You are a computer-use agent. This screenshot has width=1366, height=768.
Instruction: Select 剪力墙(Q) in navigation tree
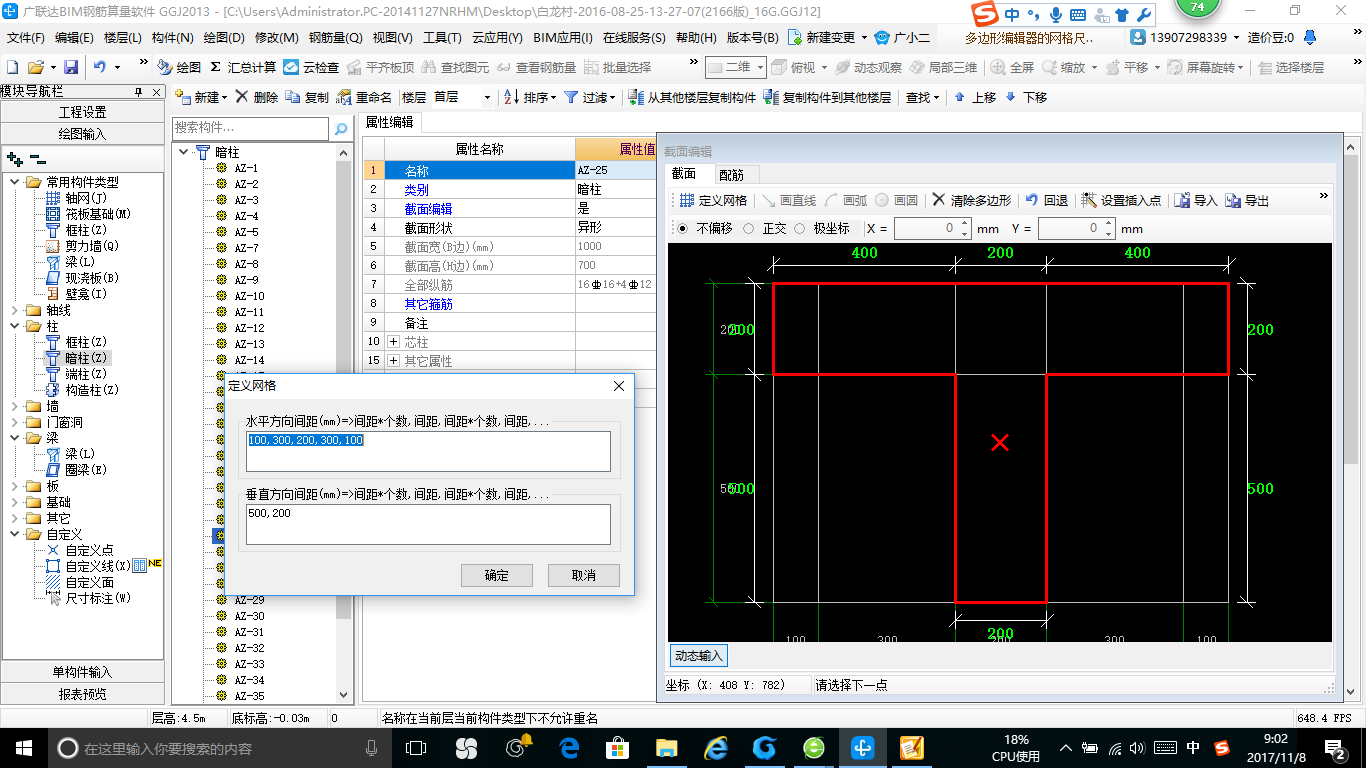tap(83, 246)
